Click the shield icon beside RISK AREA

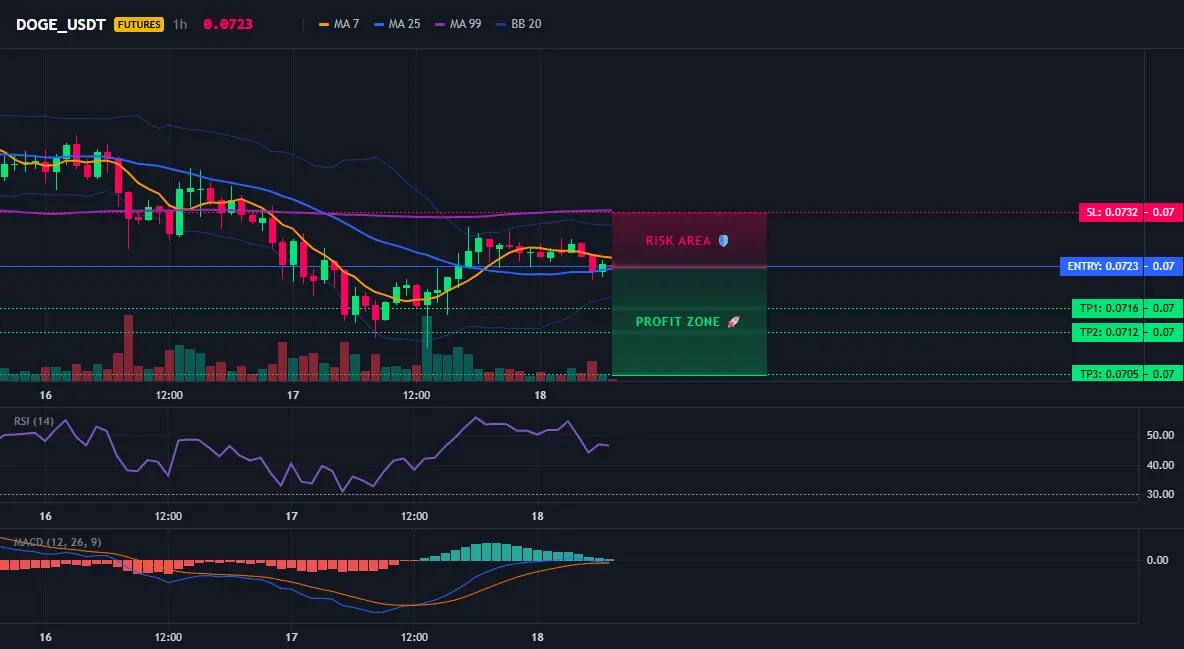click(x=723, y=241)
